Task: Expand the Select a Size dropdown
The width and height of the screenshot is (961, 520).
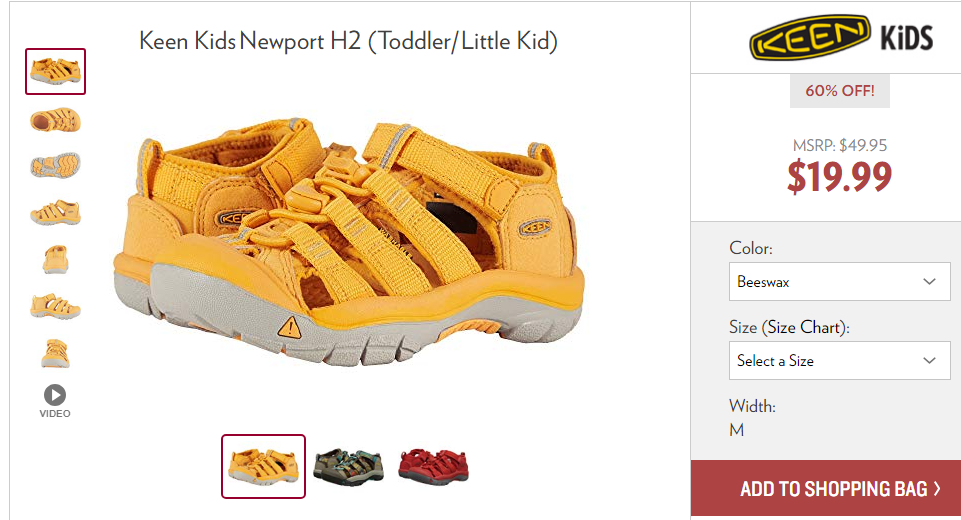Action: point(839,361)
